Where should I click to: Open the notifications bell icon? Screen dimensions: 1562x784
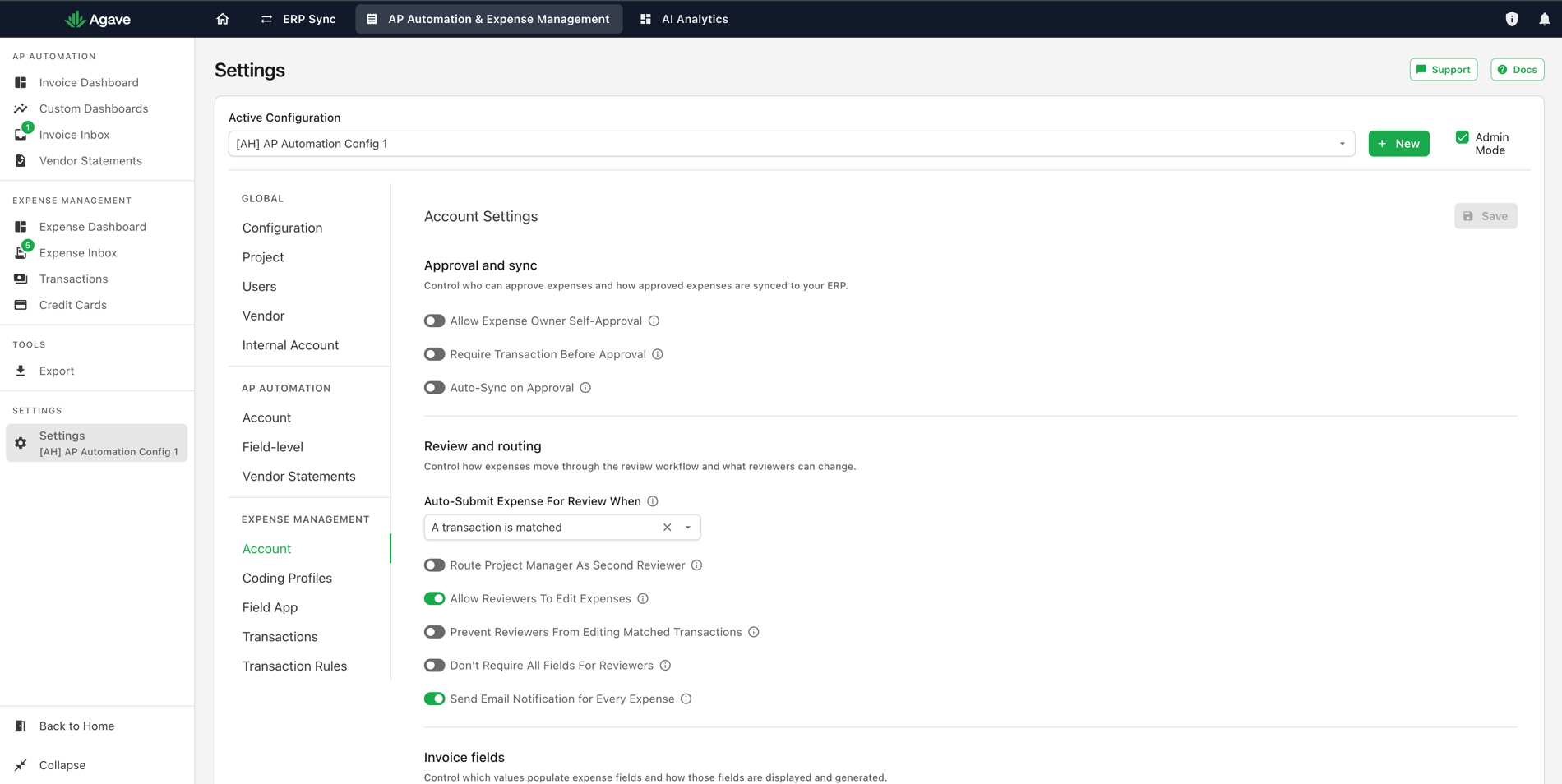(1544, 19)
